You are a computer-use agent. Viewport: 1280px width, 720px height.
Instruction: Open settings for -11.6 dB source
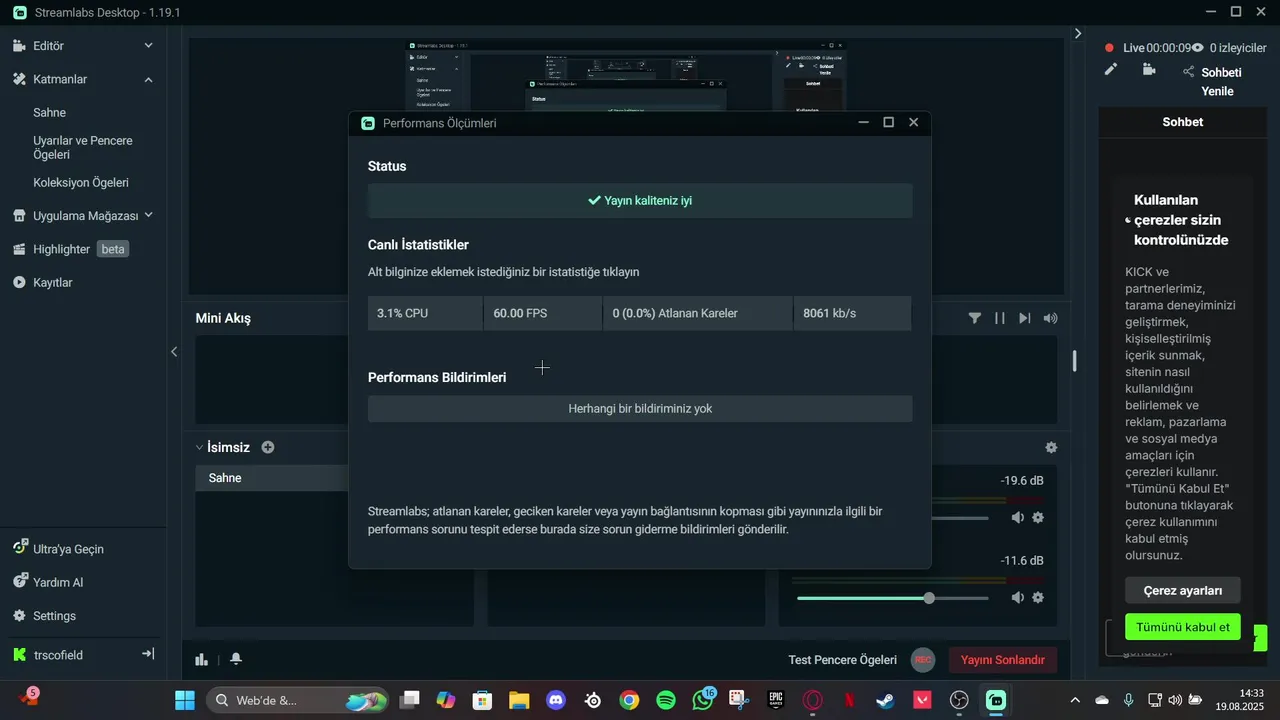[1038, 598]
